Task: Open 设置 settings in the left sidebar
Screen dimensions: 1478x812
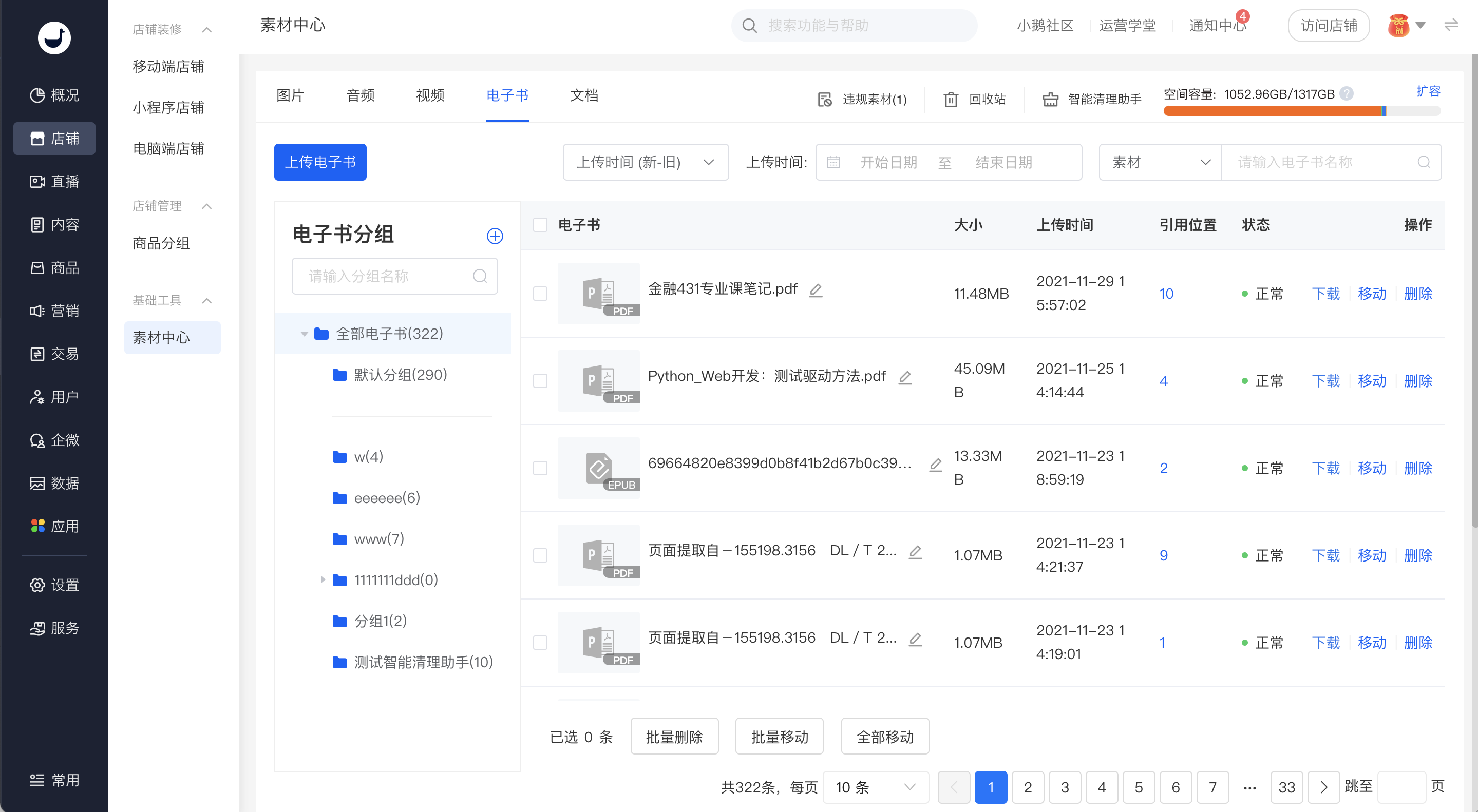Action: pyautogui.click(x=54, y=585)
